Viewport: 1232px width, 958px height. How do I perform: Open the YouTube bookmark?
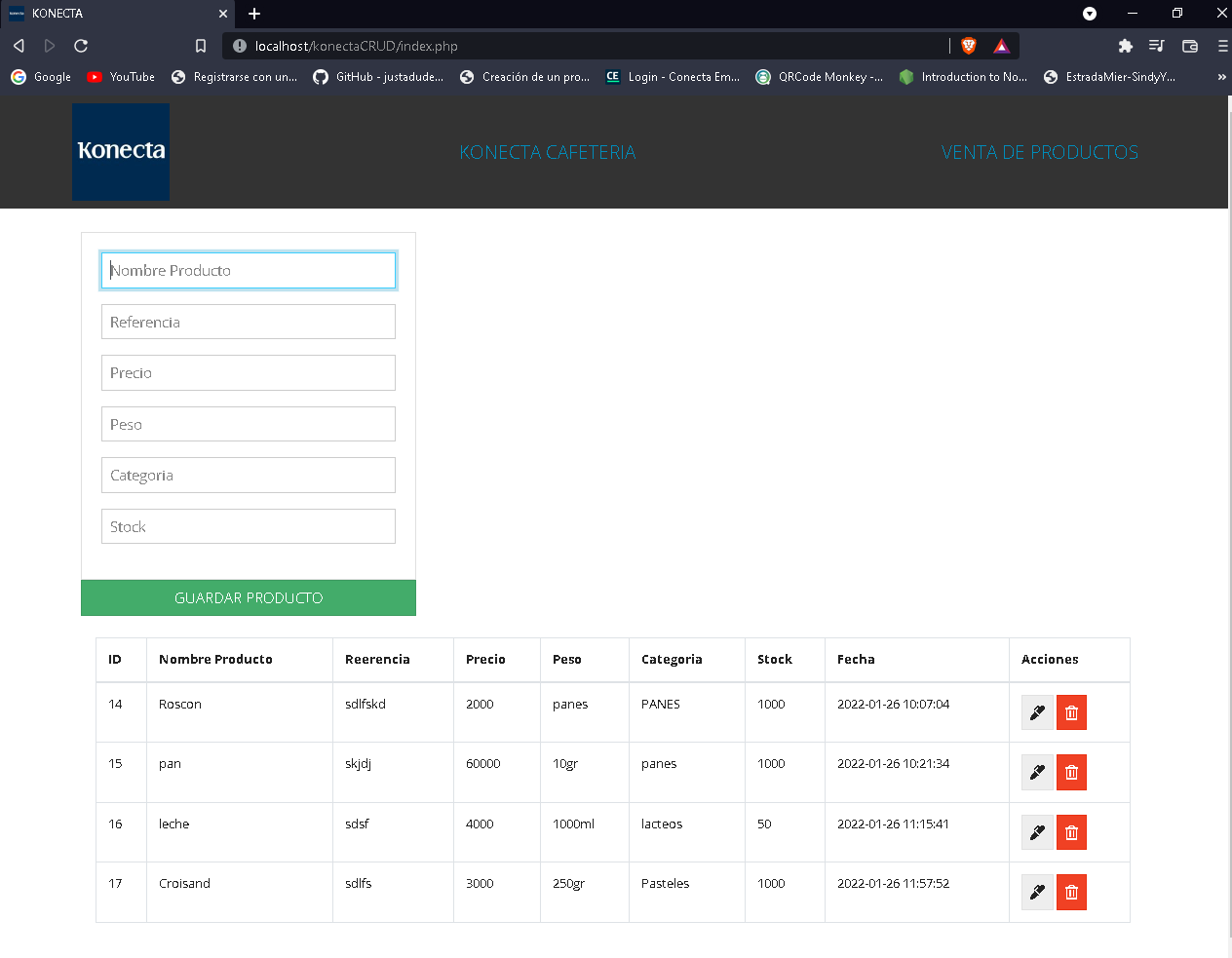click(x=120, y=77)
